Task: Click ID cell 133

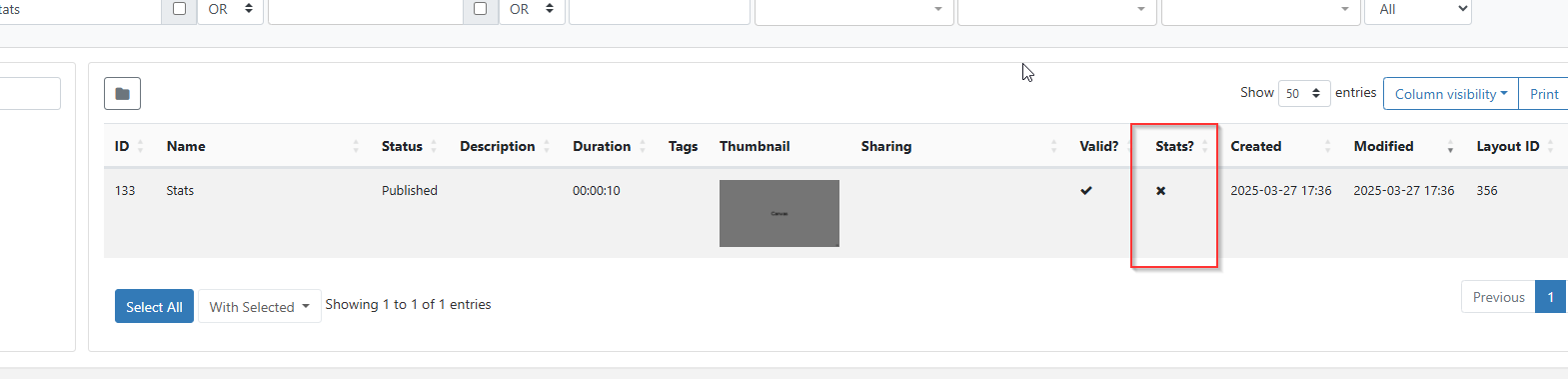Action: tap(125, 190)
